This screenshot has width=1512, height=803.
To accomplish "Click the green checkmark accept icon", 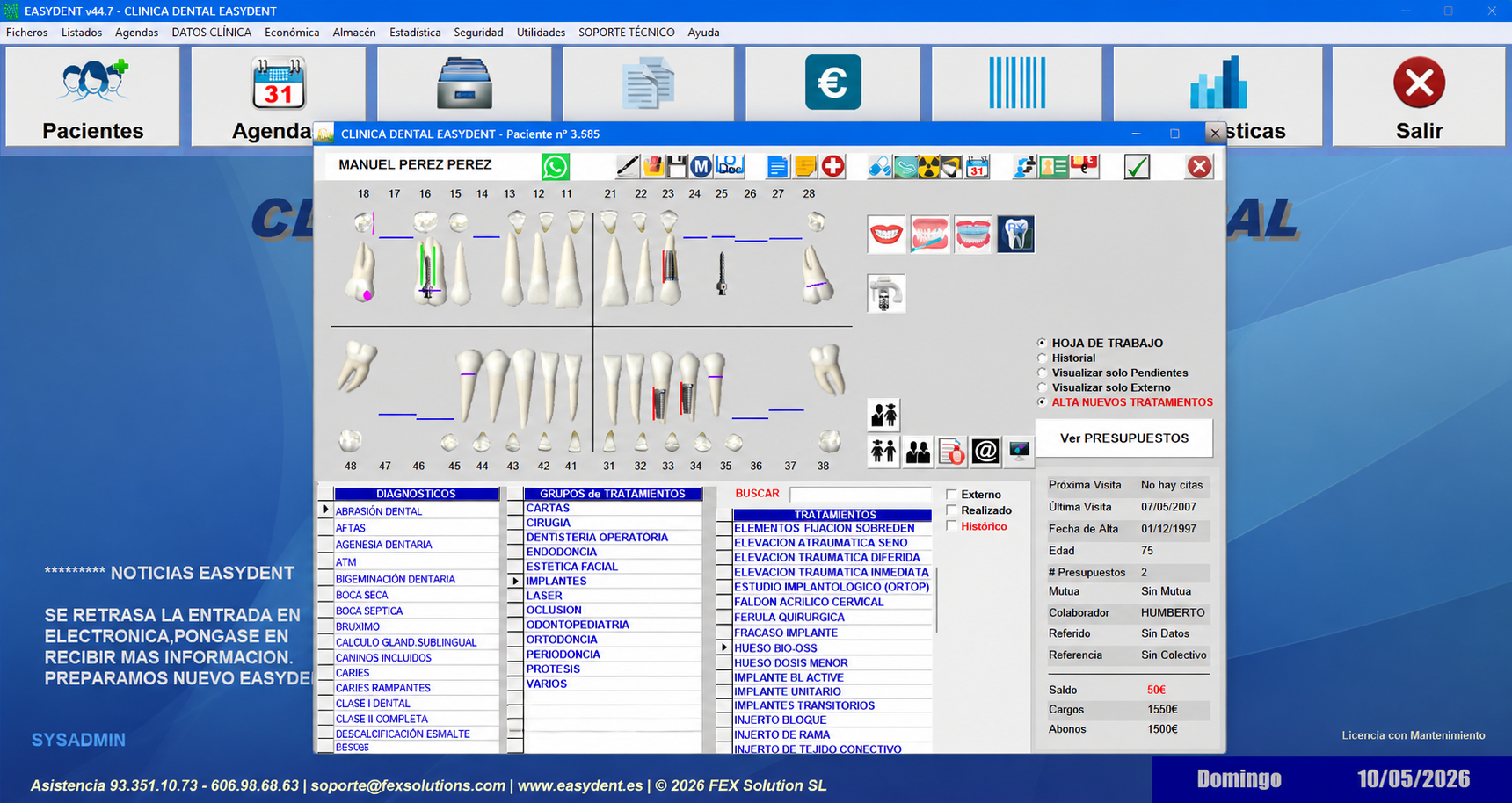I will [x=1137, y=166].
